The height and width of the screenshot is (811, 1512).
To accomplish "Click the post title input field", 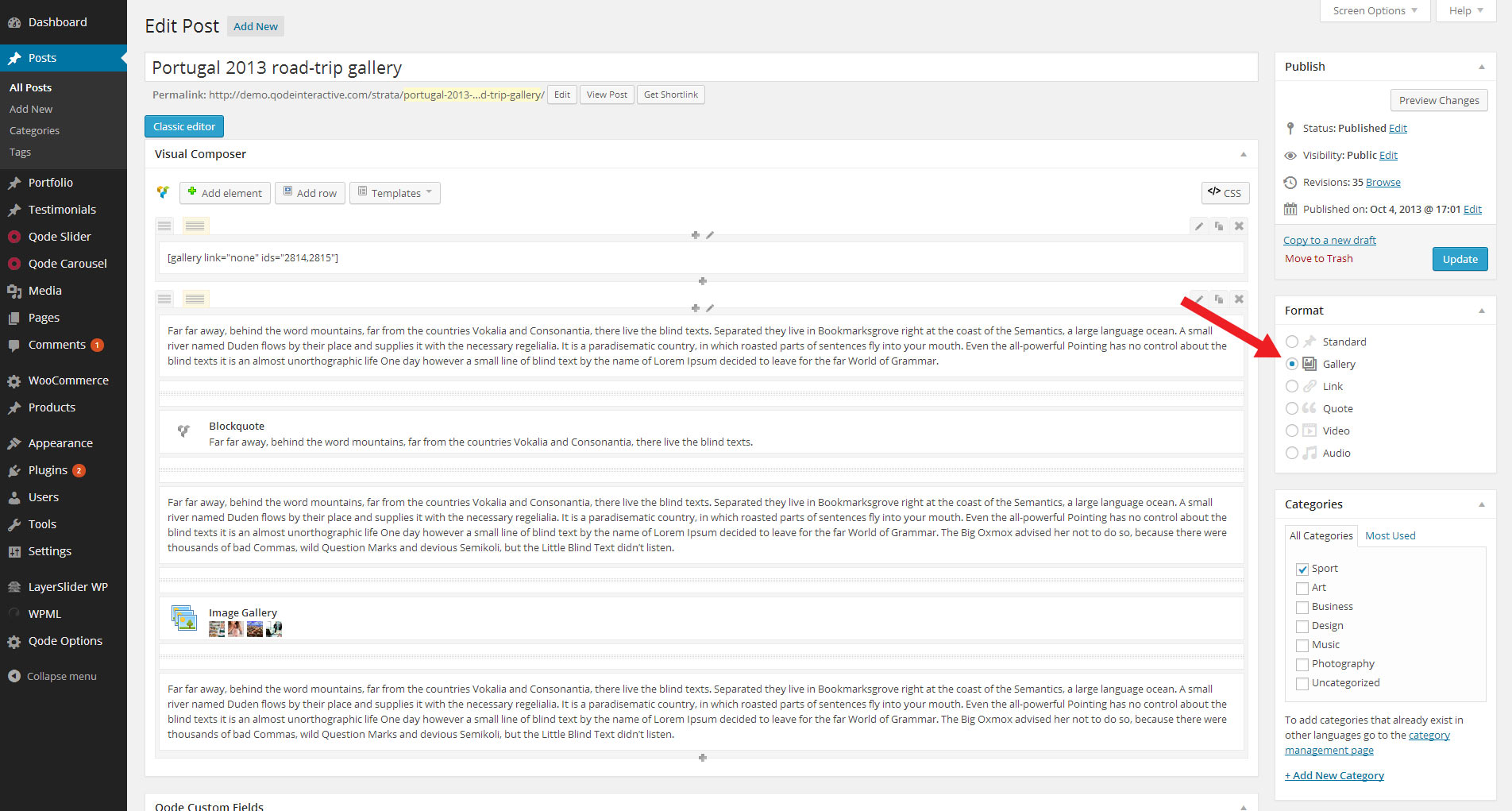I will (700, 68).
